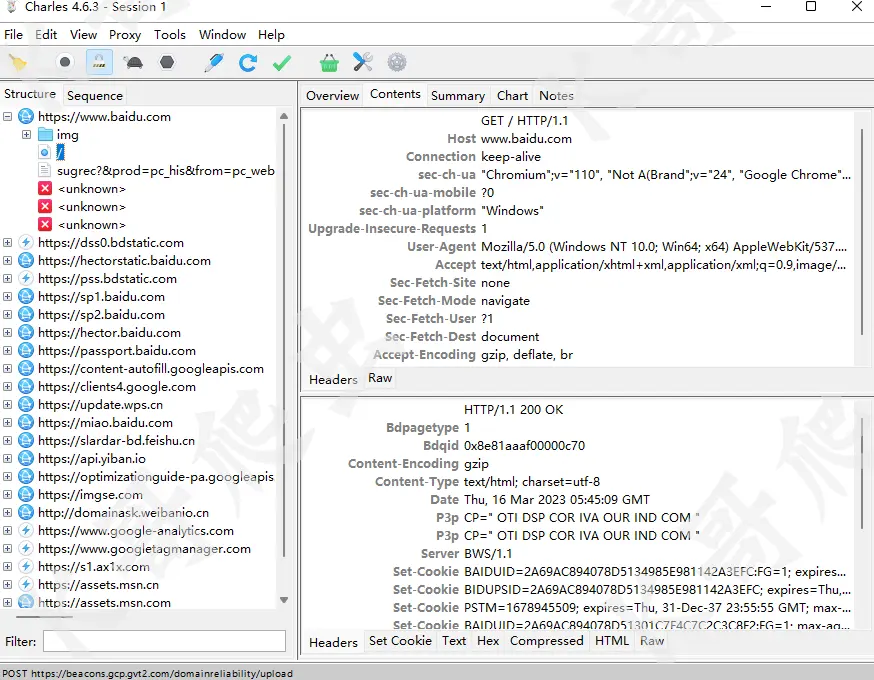Viewport: 874px width, 680px height.
Task: Click the Filter input field
Action: [x=164, y=641]
